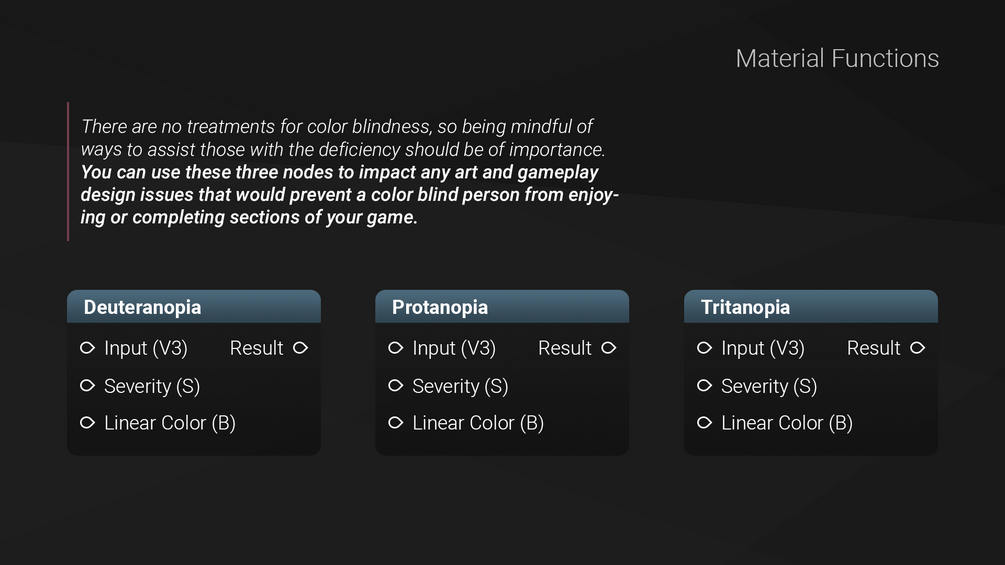1005x565 pixels.
Task: Click the Deuteranopia Linear Color (B) pin
Action: 87,423
